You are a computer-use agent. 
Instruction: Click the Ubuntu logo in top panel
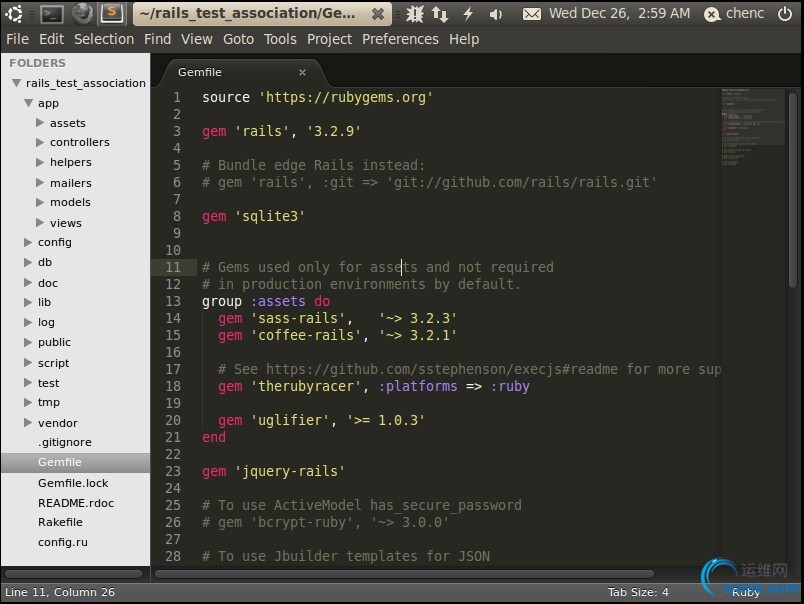pyautogui.click(x=13, y=13)
